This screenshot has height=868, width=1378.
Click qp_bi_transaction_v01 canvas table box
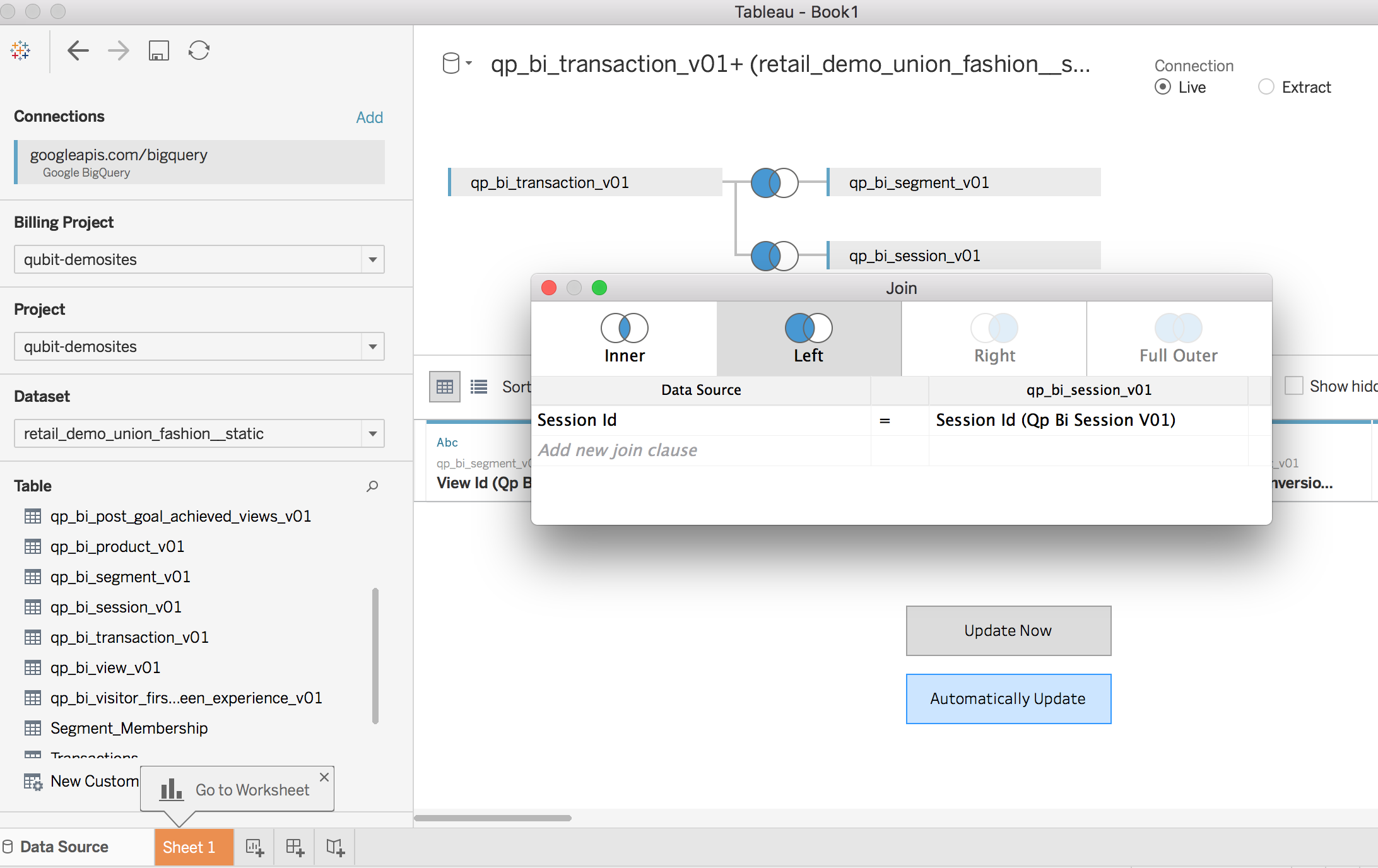(585, 182)
